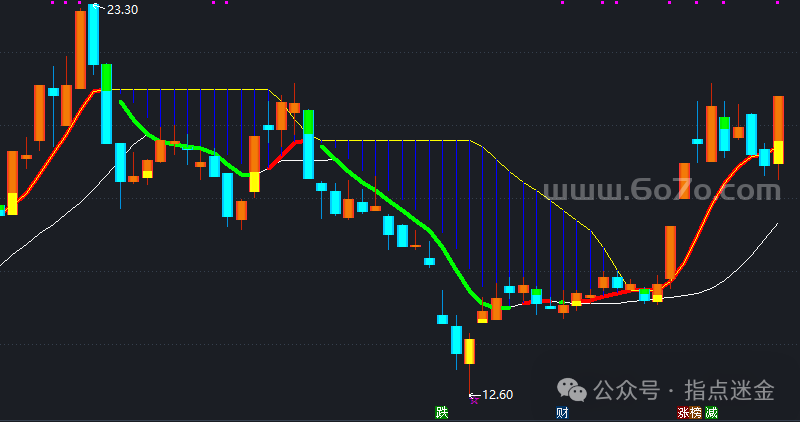
Task: Click the www.6o7o.com watermark link
Action: (x=661, y=190)
